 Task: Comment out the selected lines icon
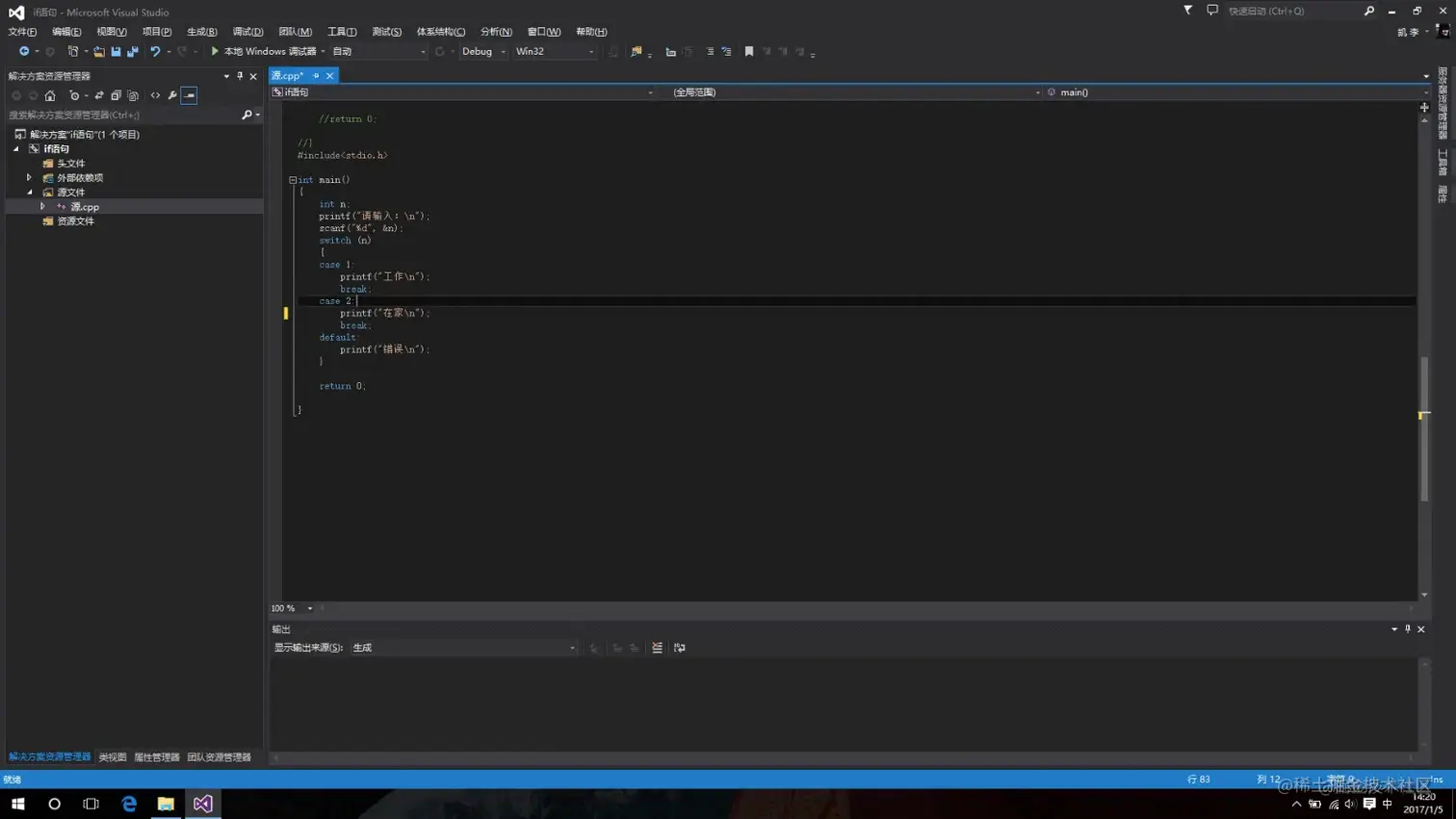pyautogui.click(x=710, y=52)
